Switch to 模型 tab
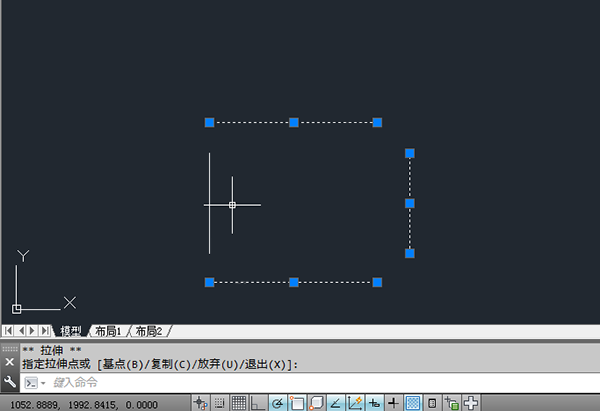Screen dimensions: 600x411 coord(71,331)
